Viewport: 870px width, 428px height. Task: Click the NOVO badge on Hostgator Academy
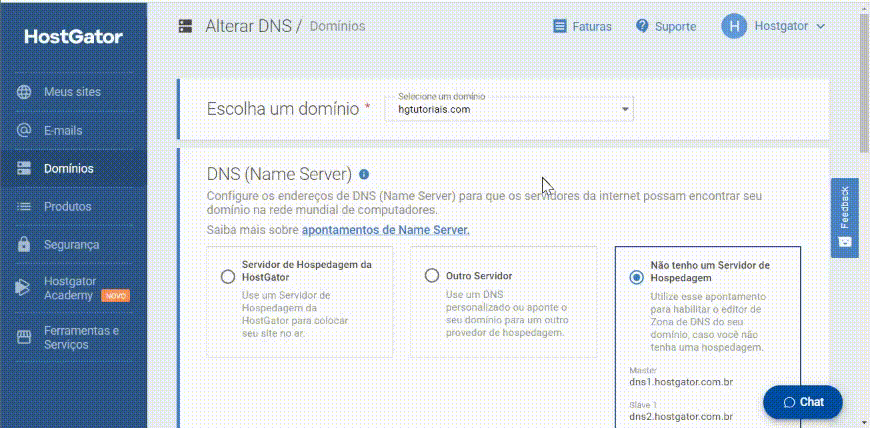point(115,296)
